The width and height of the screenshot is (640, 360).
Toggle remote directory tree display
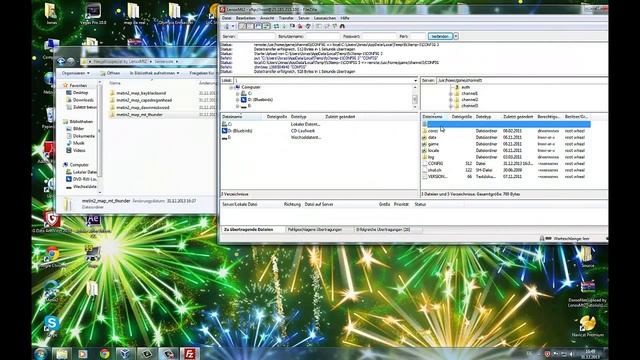pos(258,26)
